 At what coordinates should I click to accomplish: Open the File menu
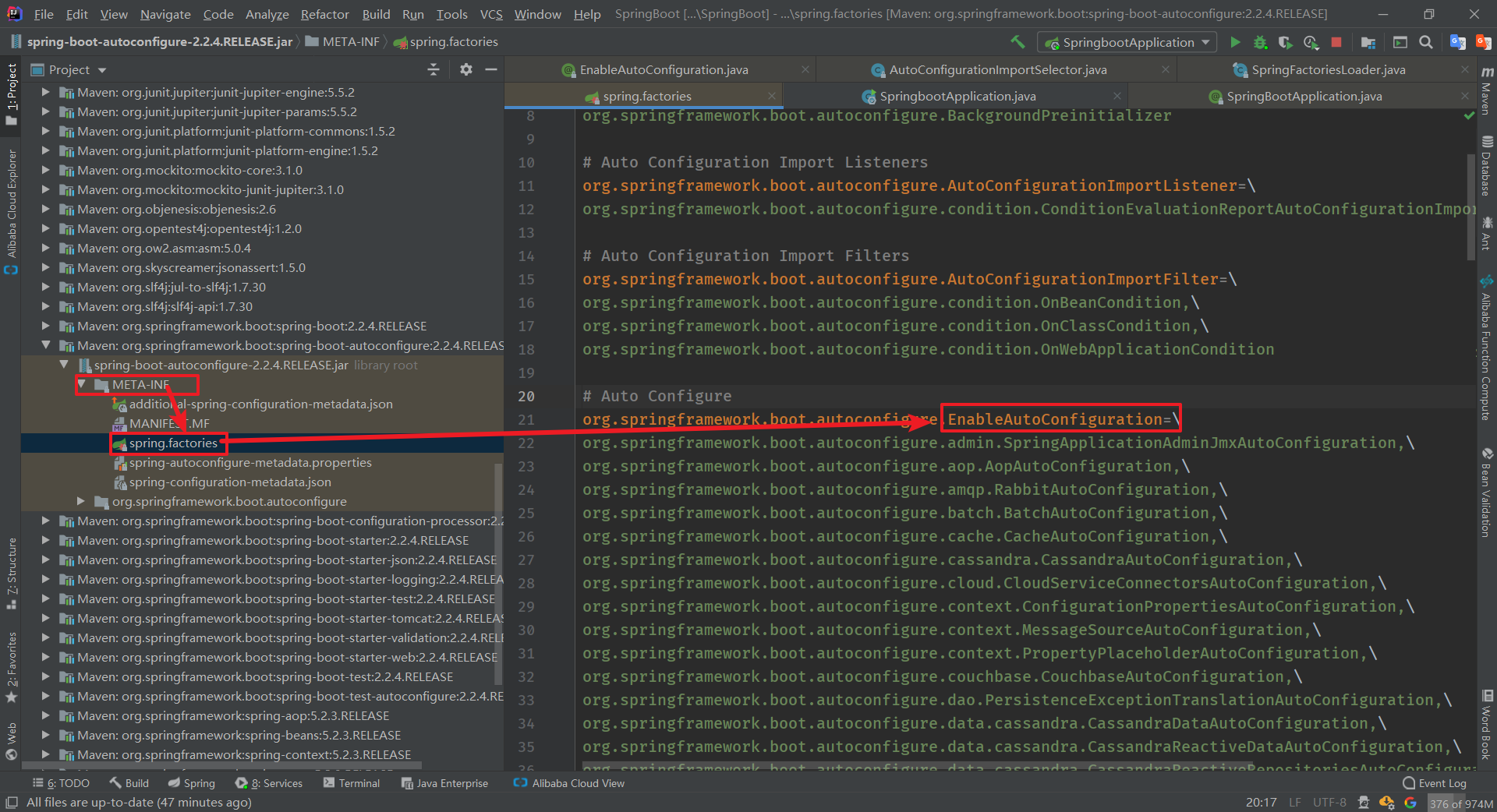pyautogui.click(x=44, y=14)
